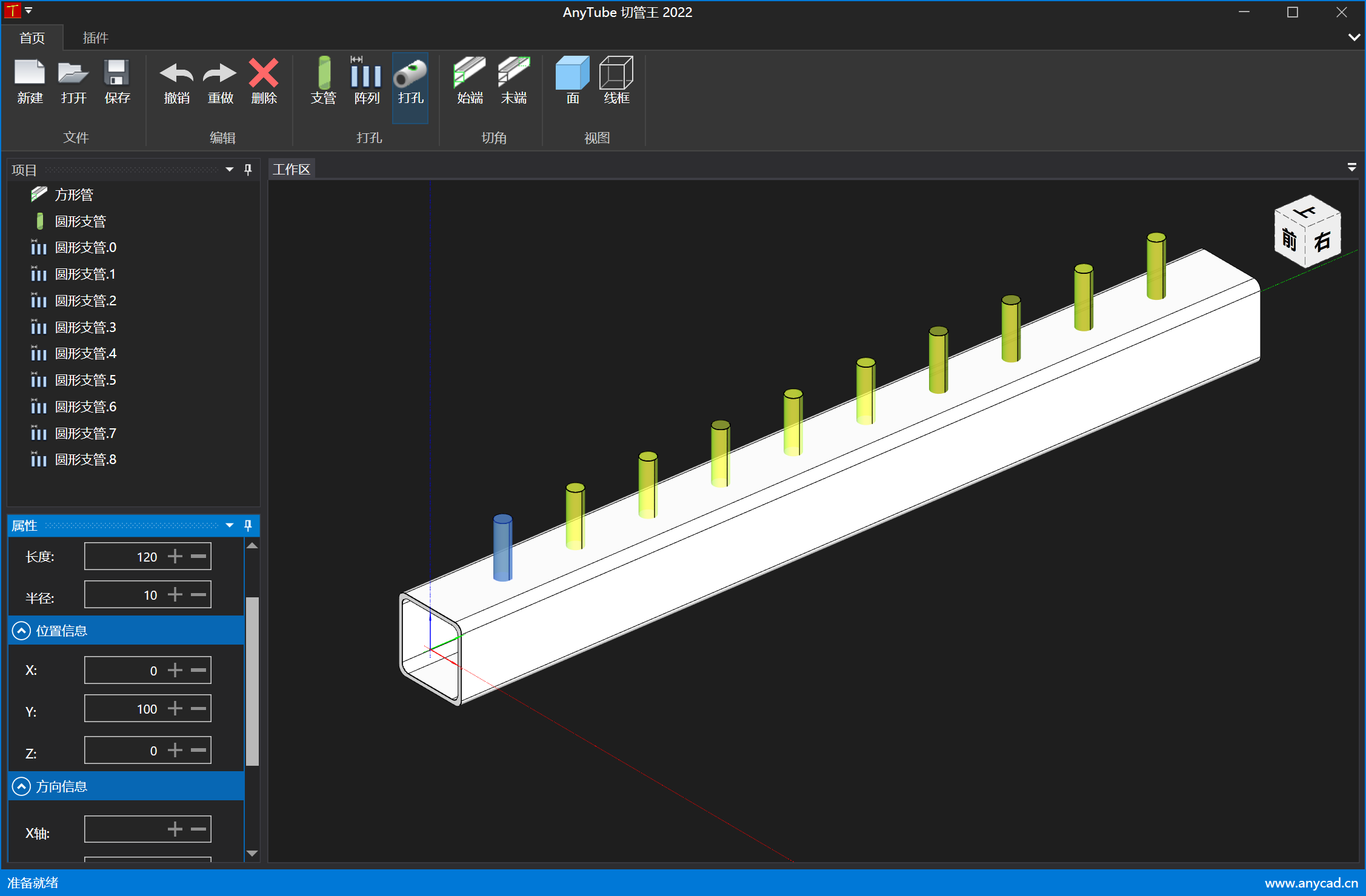Open the 项目 panel dropdown arrow
Screen dimensions: 1366x896
[x=230, y=170]
